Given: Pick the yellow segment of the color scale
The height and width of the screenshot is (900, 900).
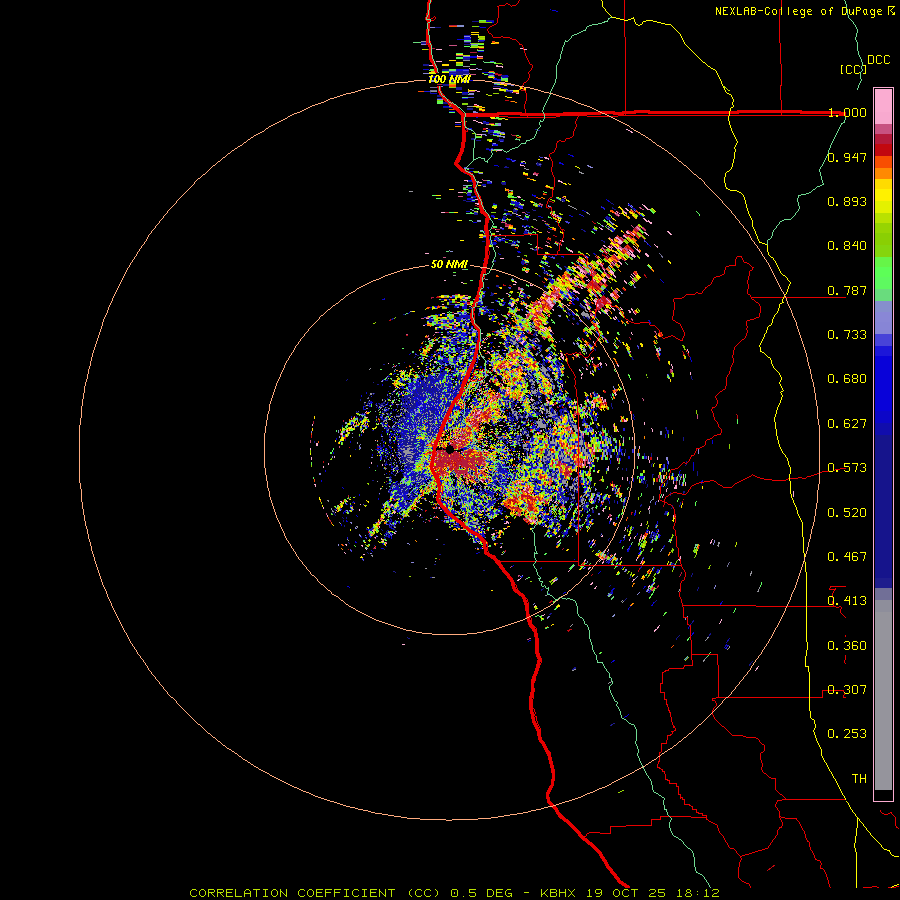Looking at the screenshot, I should pos(883,197).
